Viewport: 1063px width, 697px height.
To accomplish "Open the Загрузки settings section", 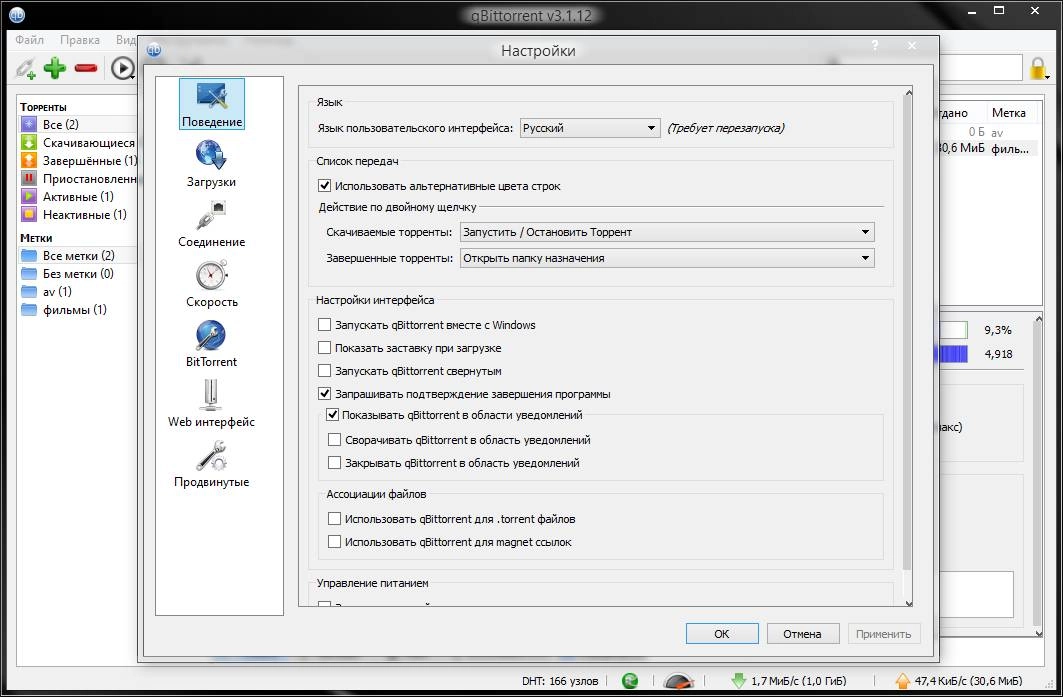I will (212, 163).
